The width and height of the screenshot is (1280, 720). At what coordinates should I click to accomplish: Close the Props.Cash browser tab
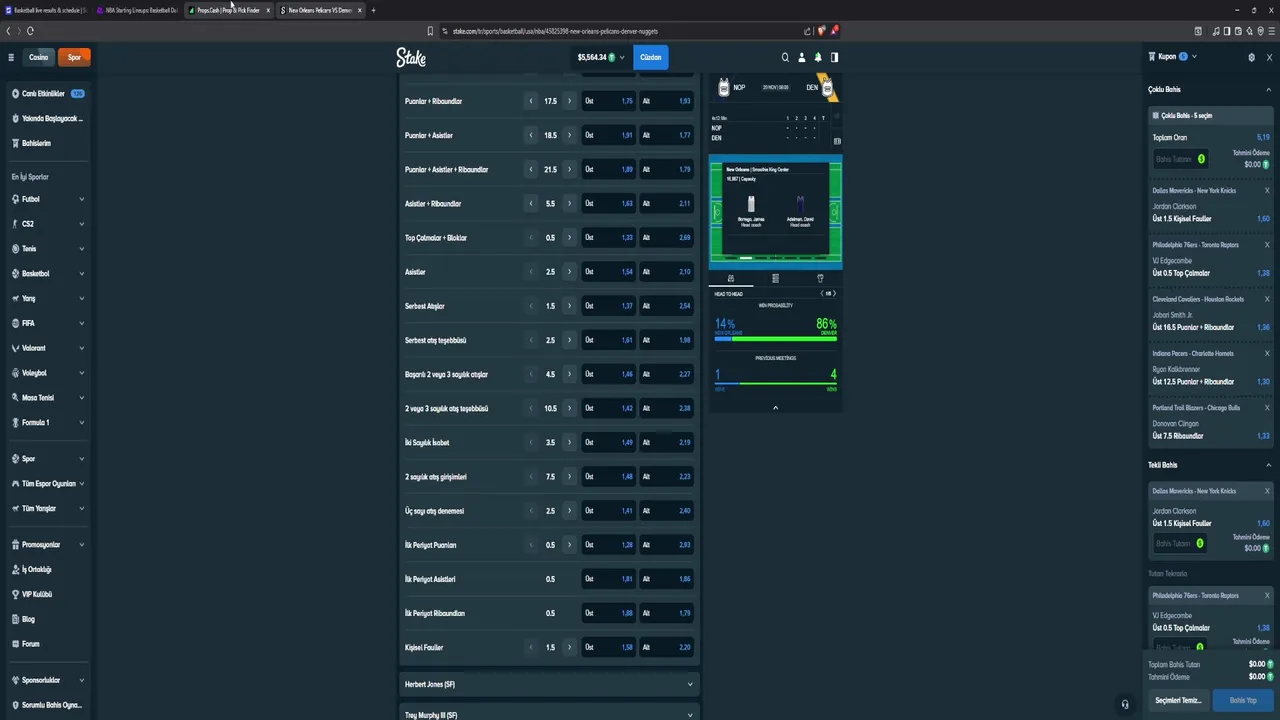268,10
